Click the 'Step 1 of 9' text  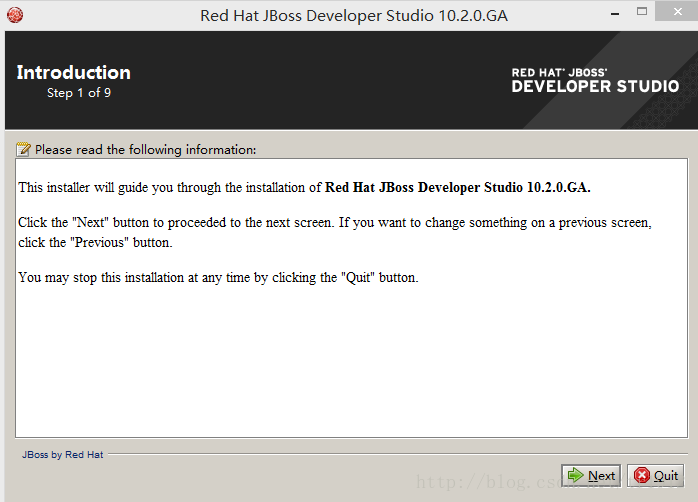79,93
